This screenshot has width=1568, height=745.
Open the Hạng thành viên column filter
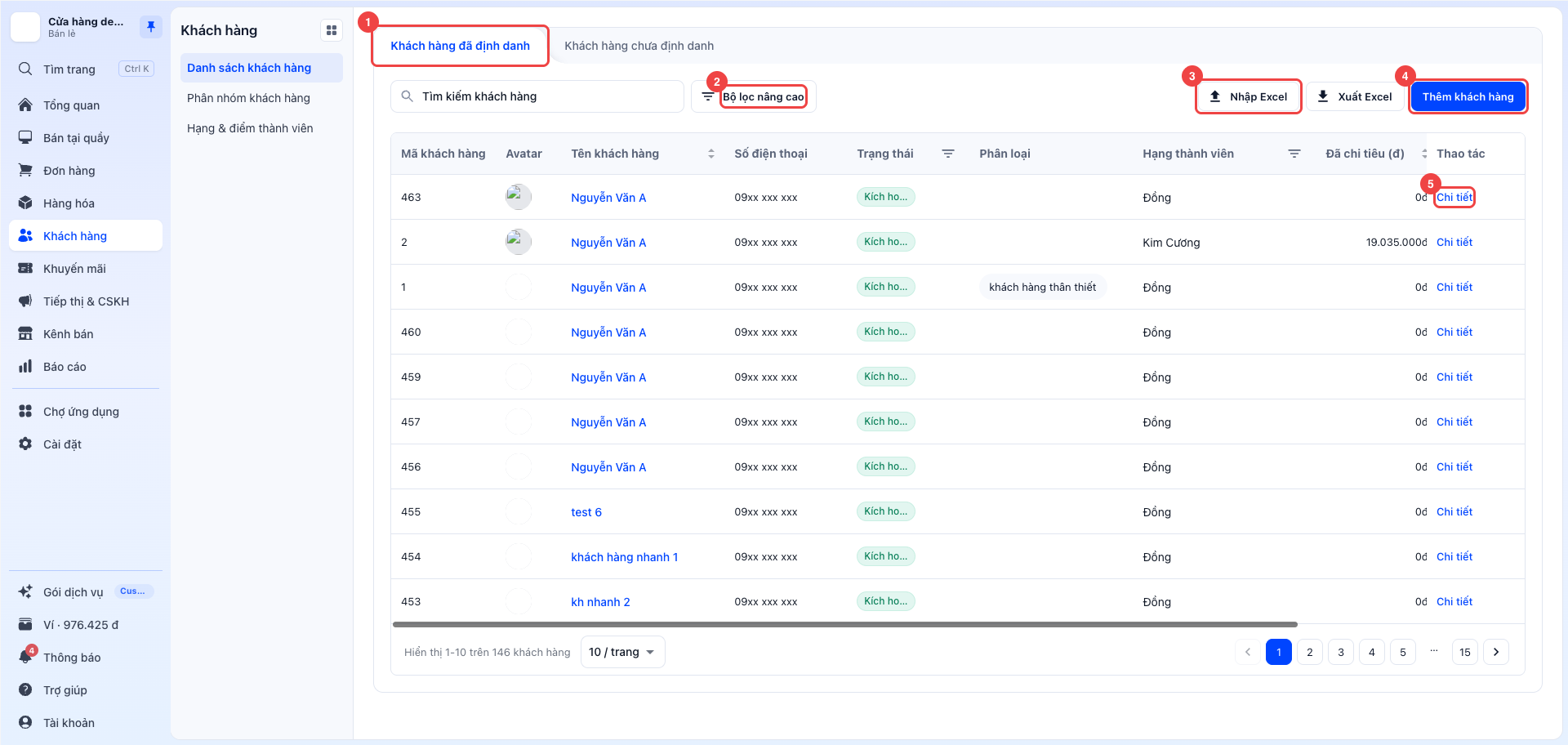tap(1294, 154)
